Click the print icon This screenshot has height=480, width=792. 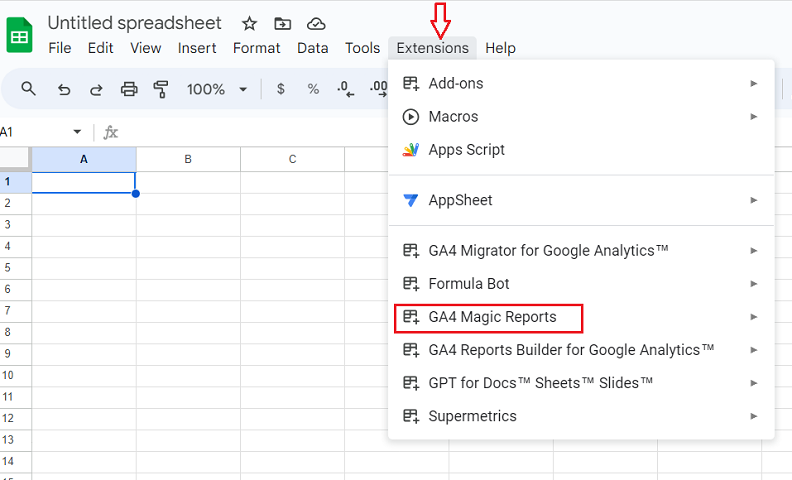[129, 89]
